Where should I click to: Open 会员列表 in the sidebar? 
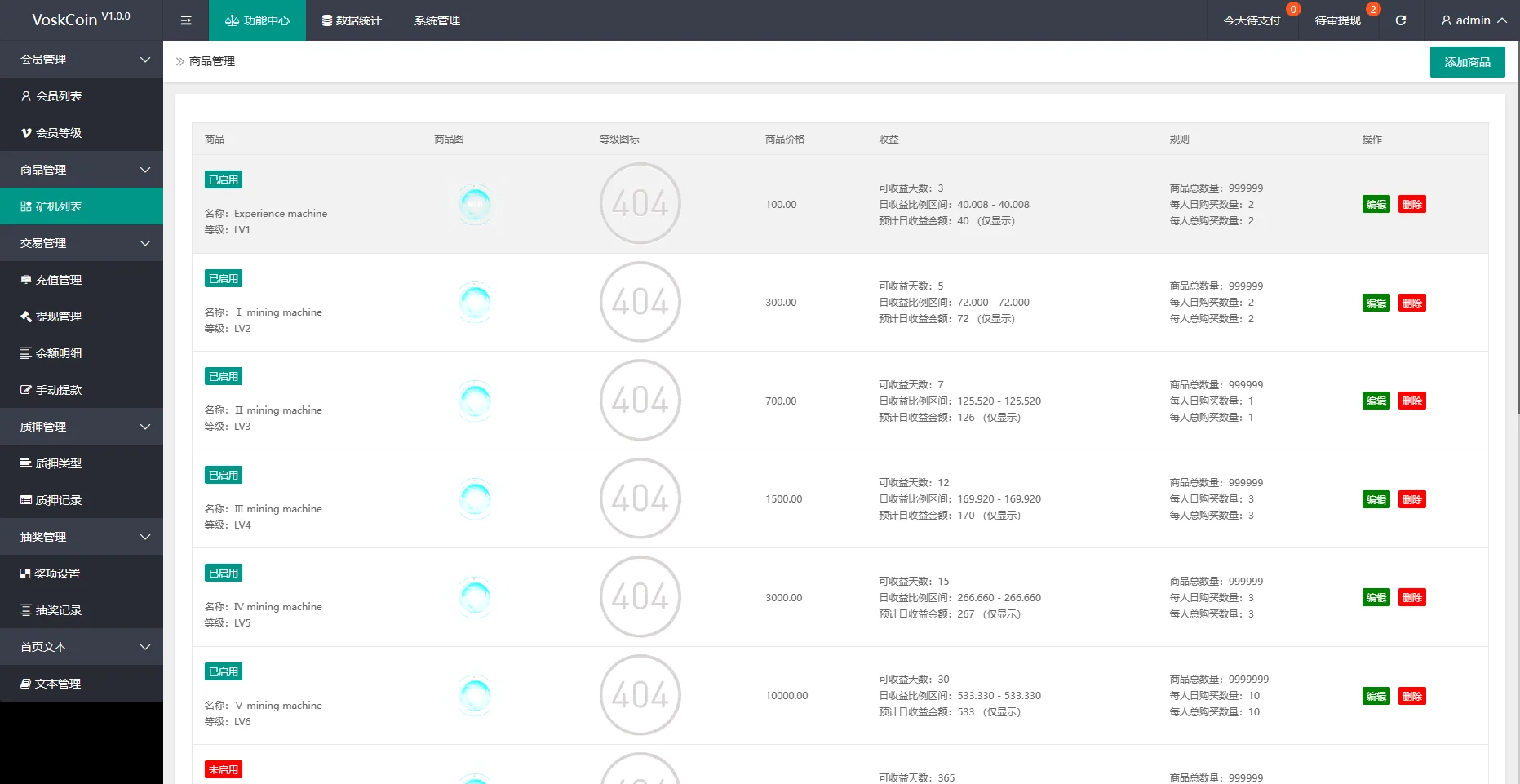click(x=59, y=96)
